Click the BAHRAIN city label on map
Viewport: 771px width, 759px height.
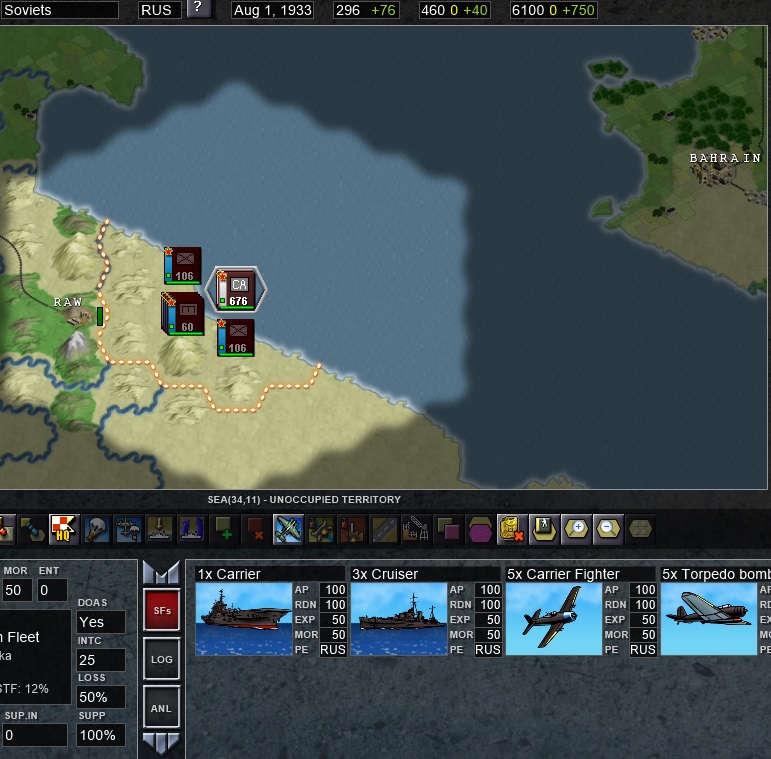point(725,158)
